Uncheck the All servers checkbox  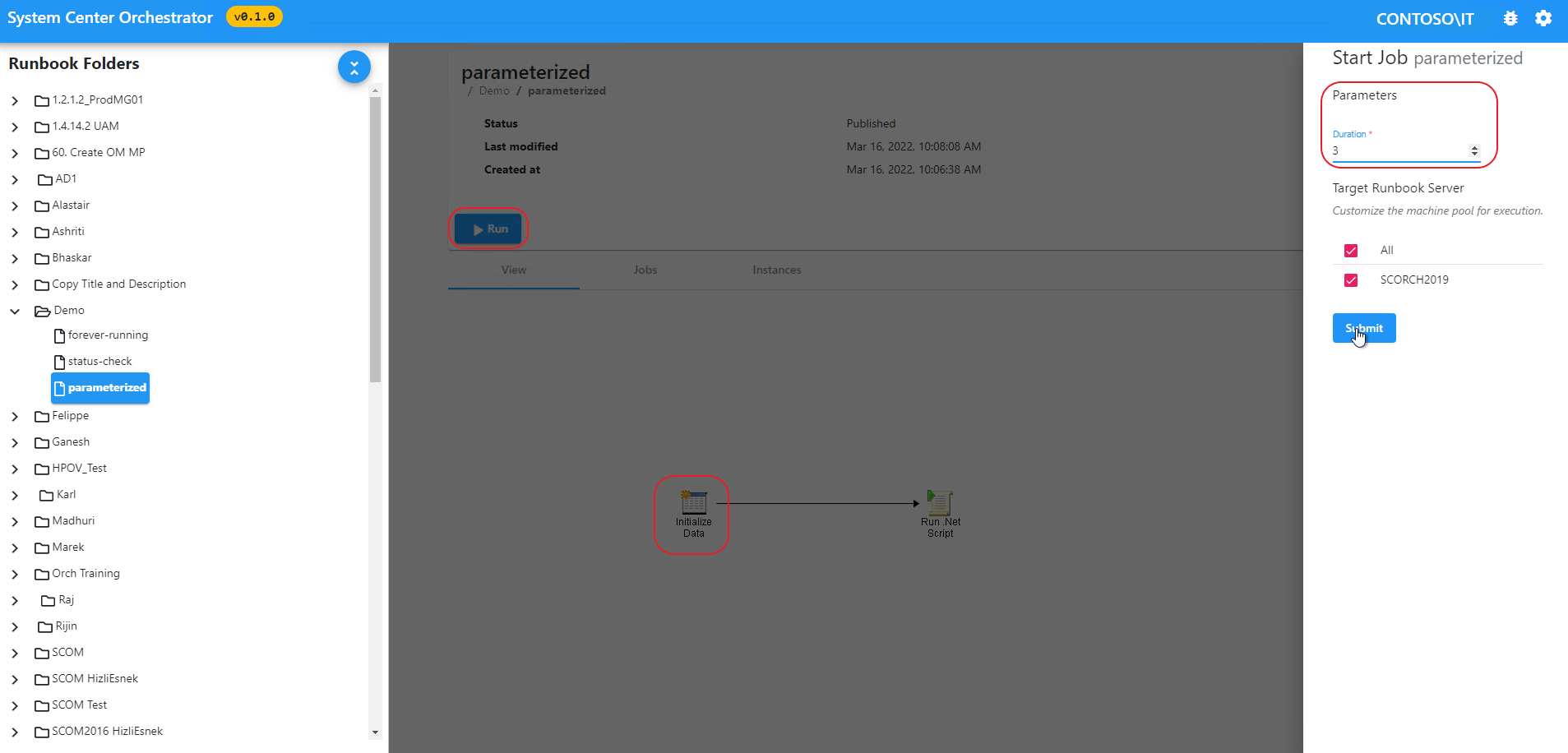[x=1350, y=250]
